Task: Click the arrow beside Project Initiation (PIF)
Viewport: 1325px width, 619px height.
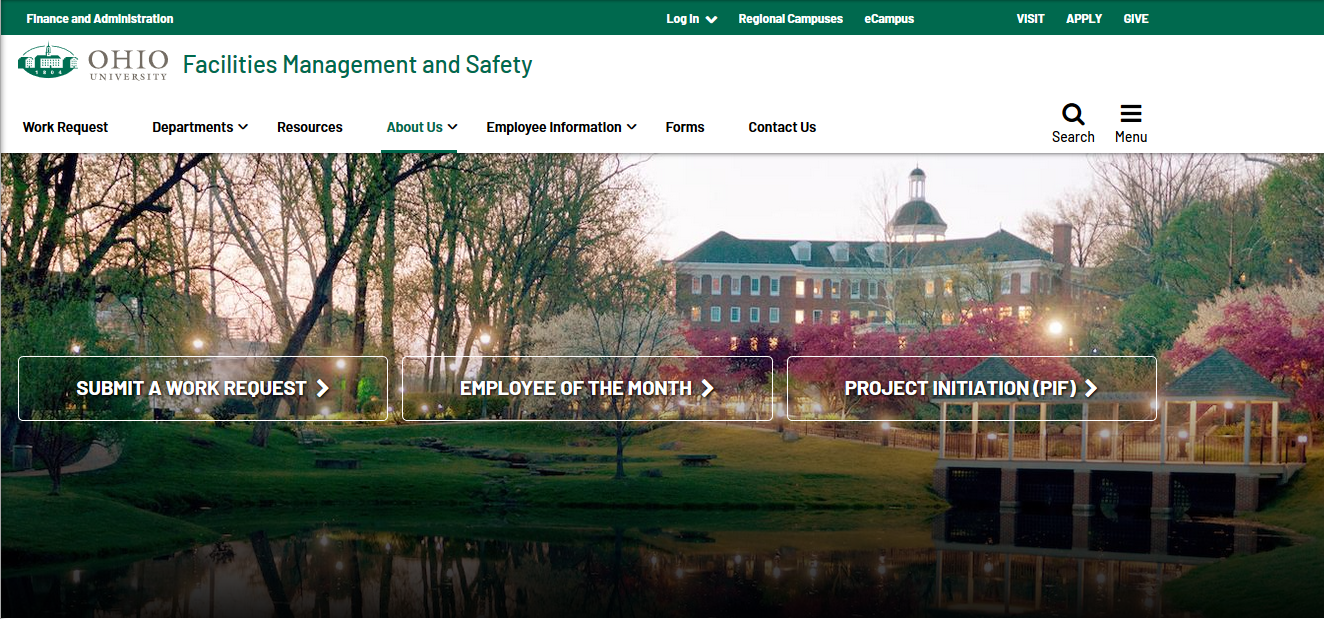Action: 1091,388
